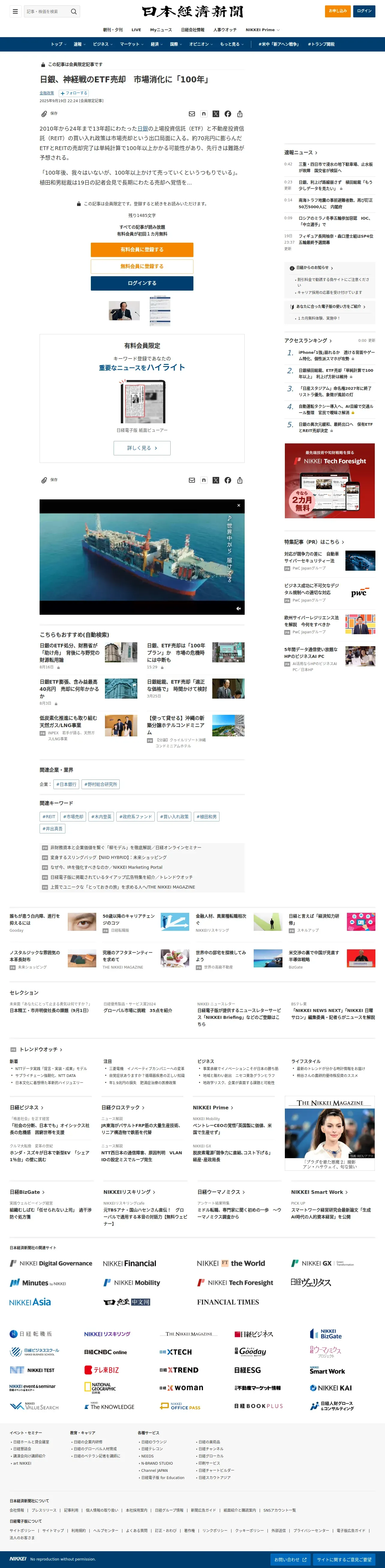385x1568 pixels.
Task: Click 詳しく見る button
Action: [142, 448]
